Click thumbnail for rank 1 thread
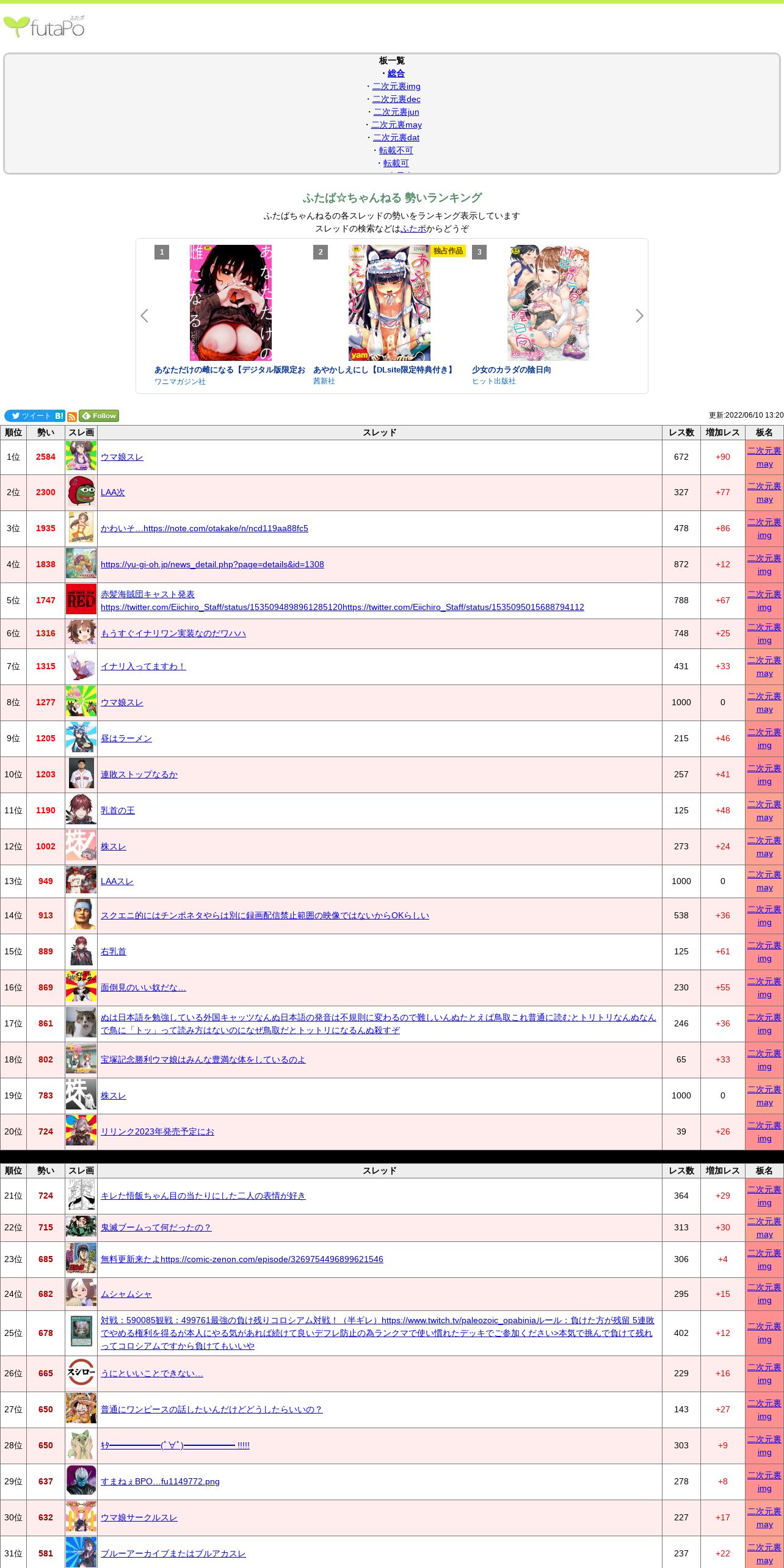Viewport: 784px width, 1568px height. (81, 456)
